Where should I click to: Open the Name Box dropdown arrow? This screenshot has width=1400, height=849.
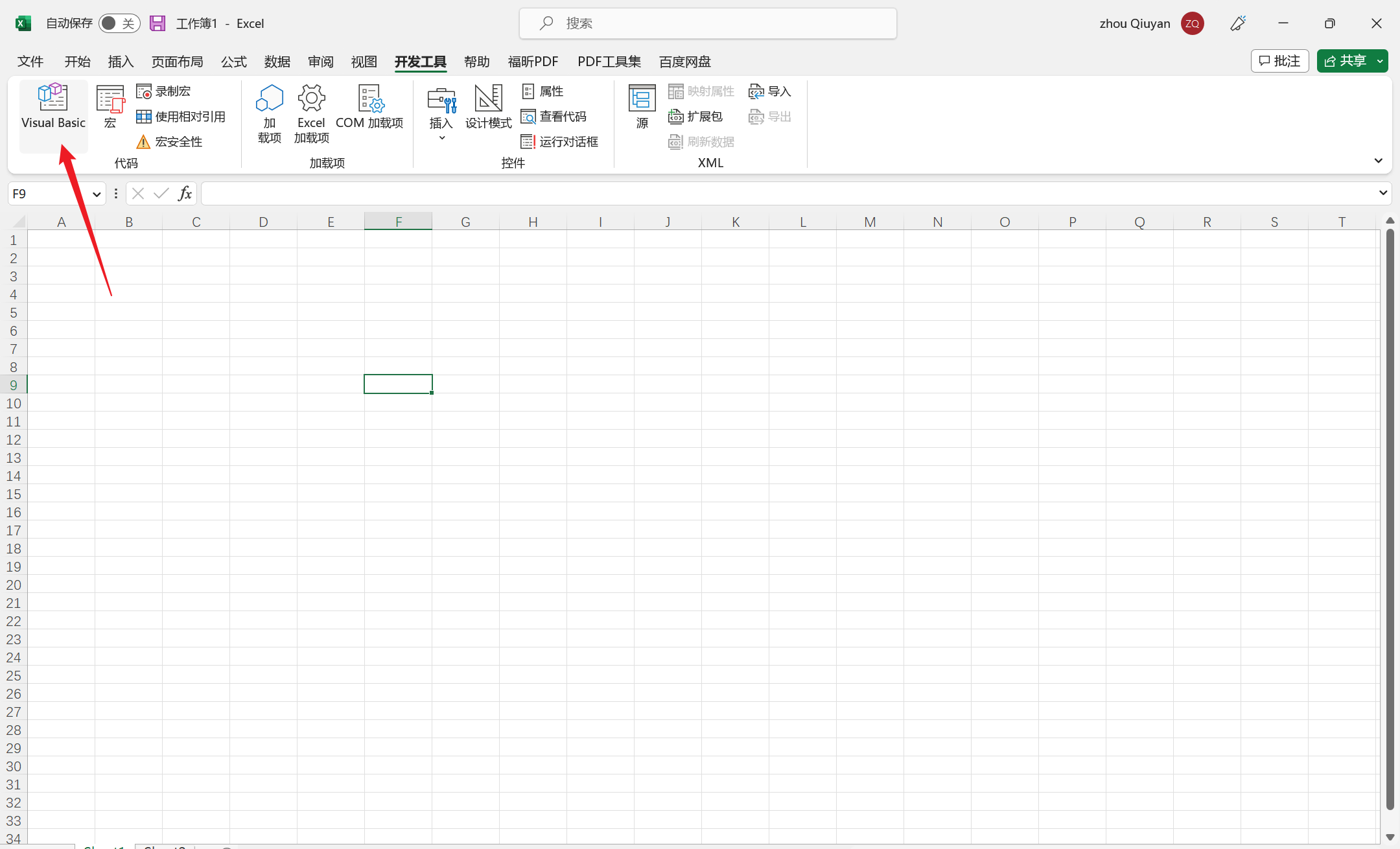pyautogui.click(x=97, y=194)
